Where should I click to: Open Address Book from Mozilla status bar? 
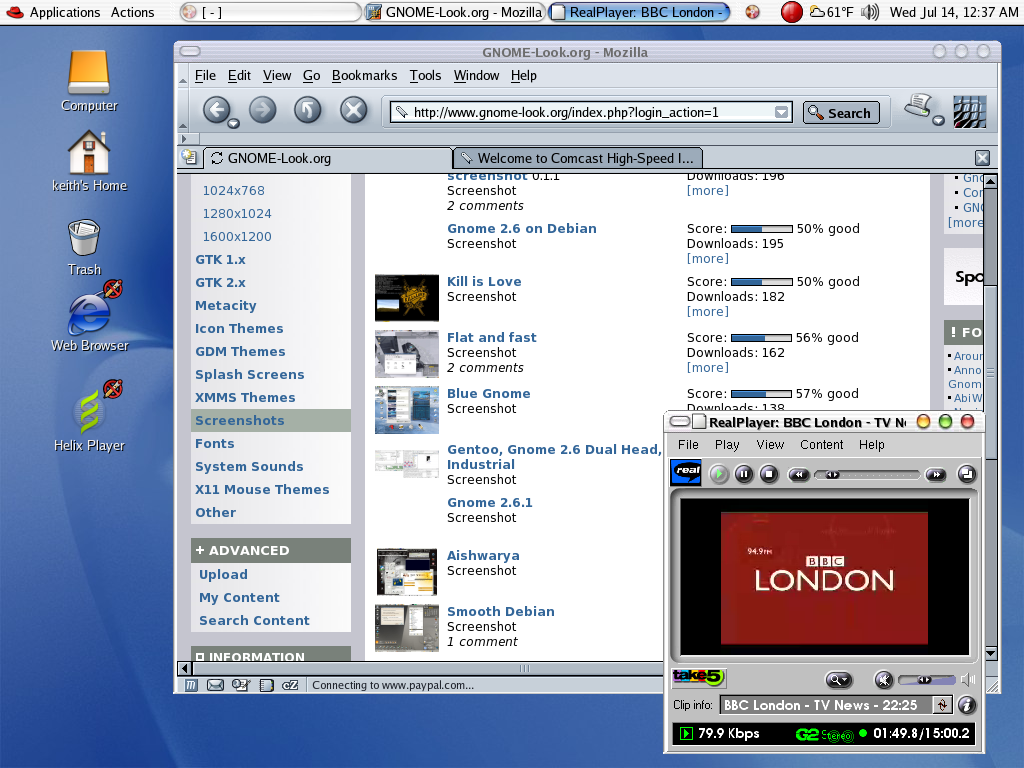(x=266, y=685)
